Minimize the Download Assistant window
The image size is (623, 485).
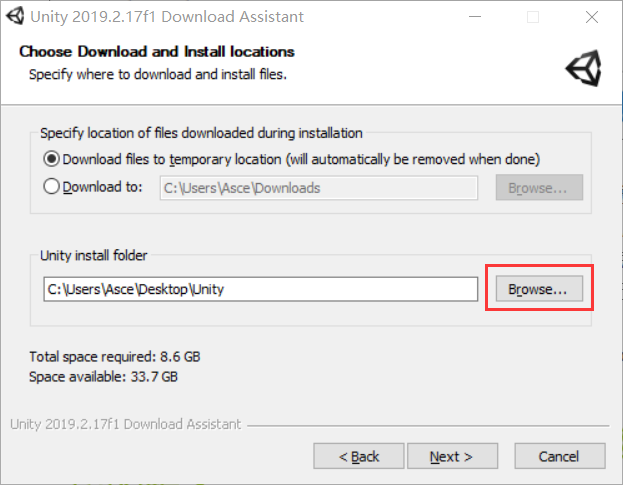[x=475, y=17]
